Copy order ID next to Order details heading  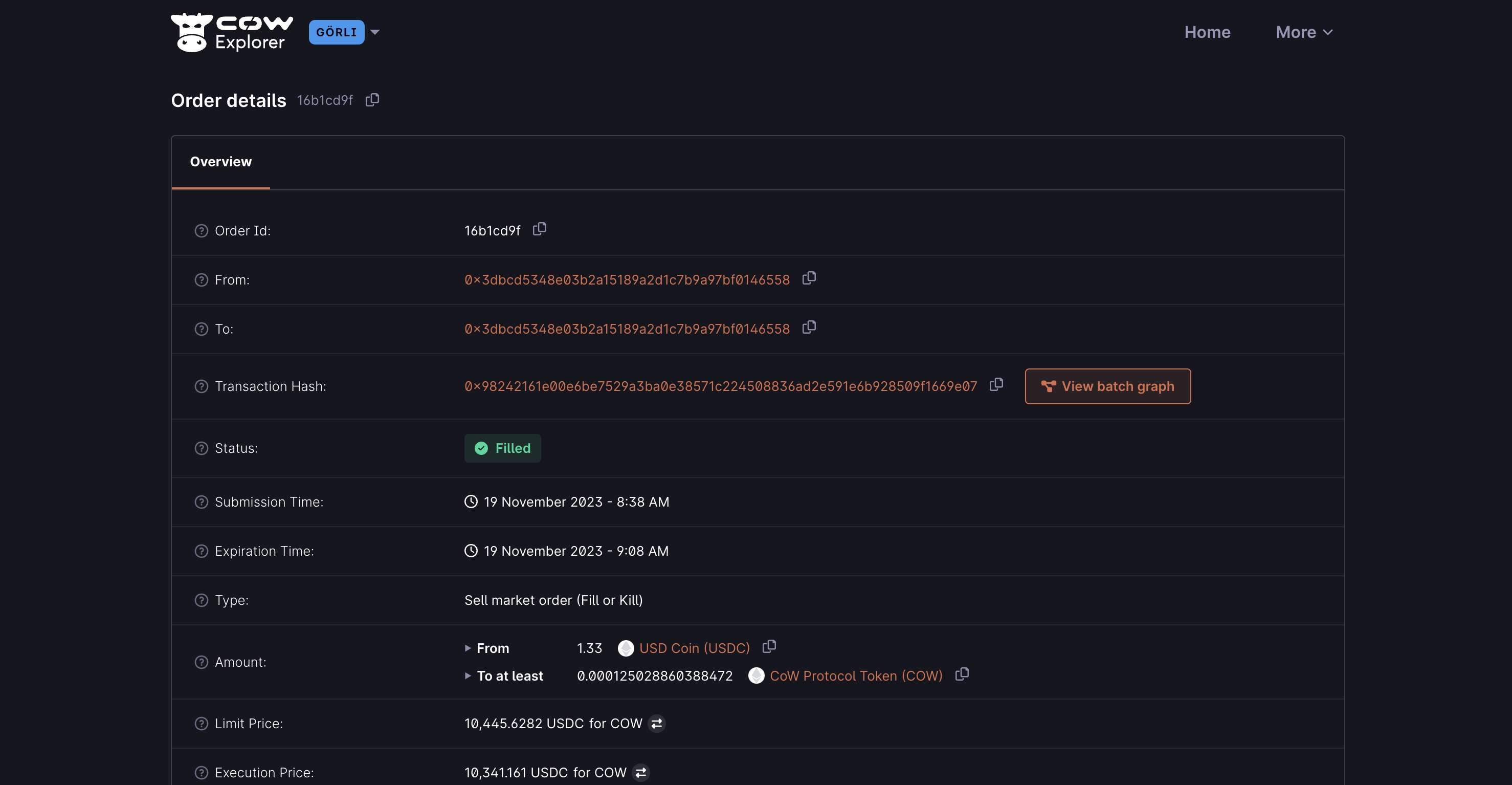click(372, 100)
